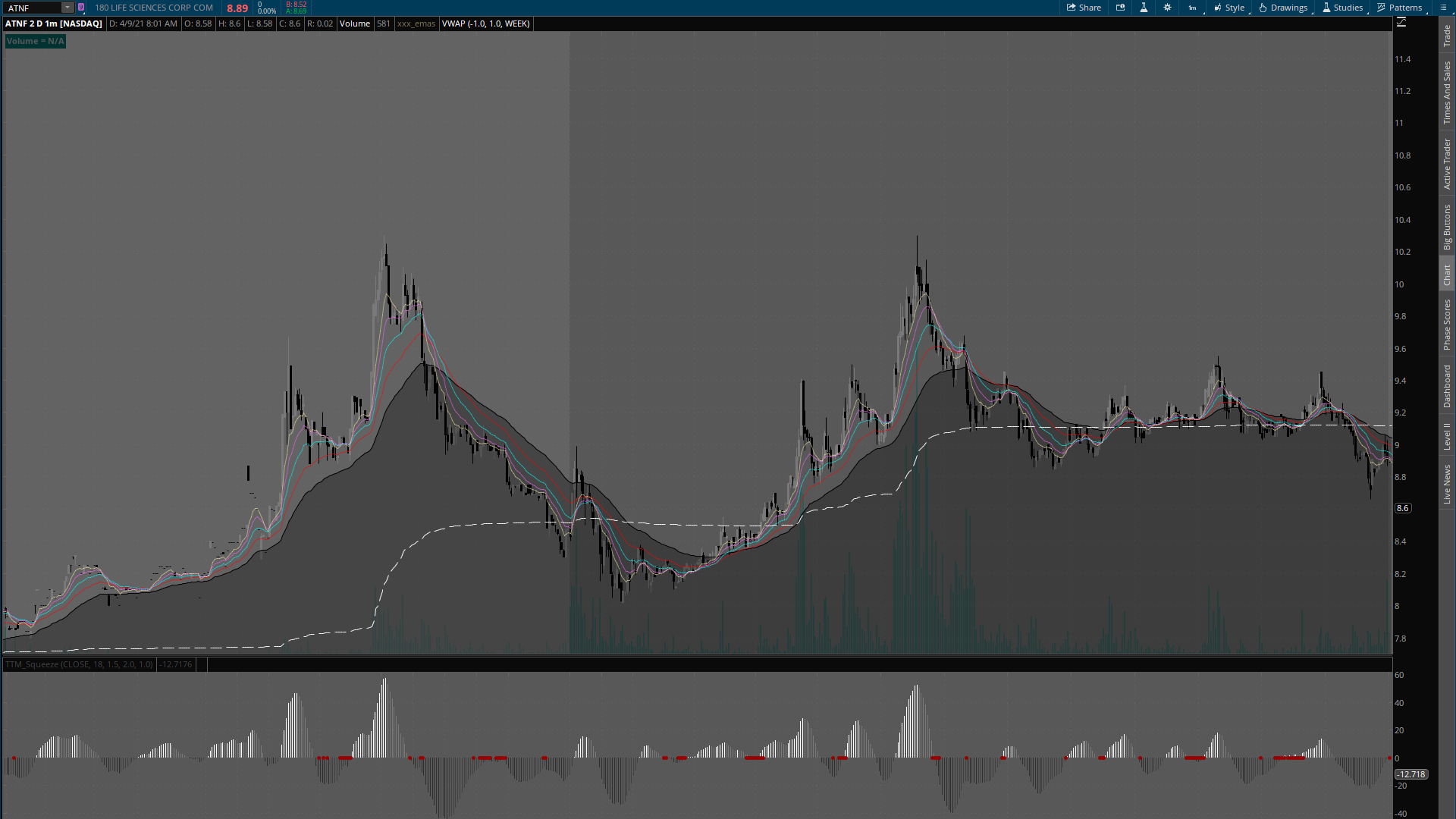Click the Patterns icon on the toolbar
1456x819 pixels.
(x=1401, y=8)
